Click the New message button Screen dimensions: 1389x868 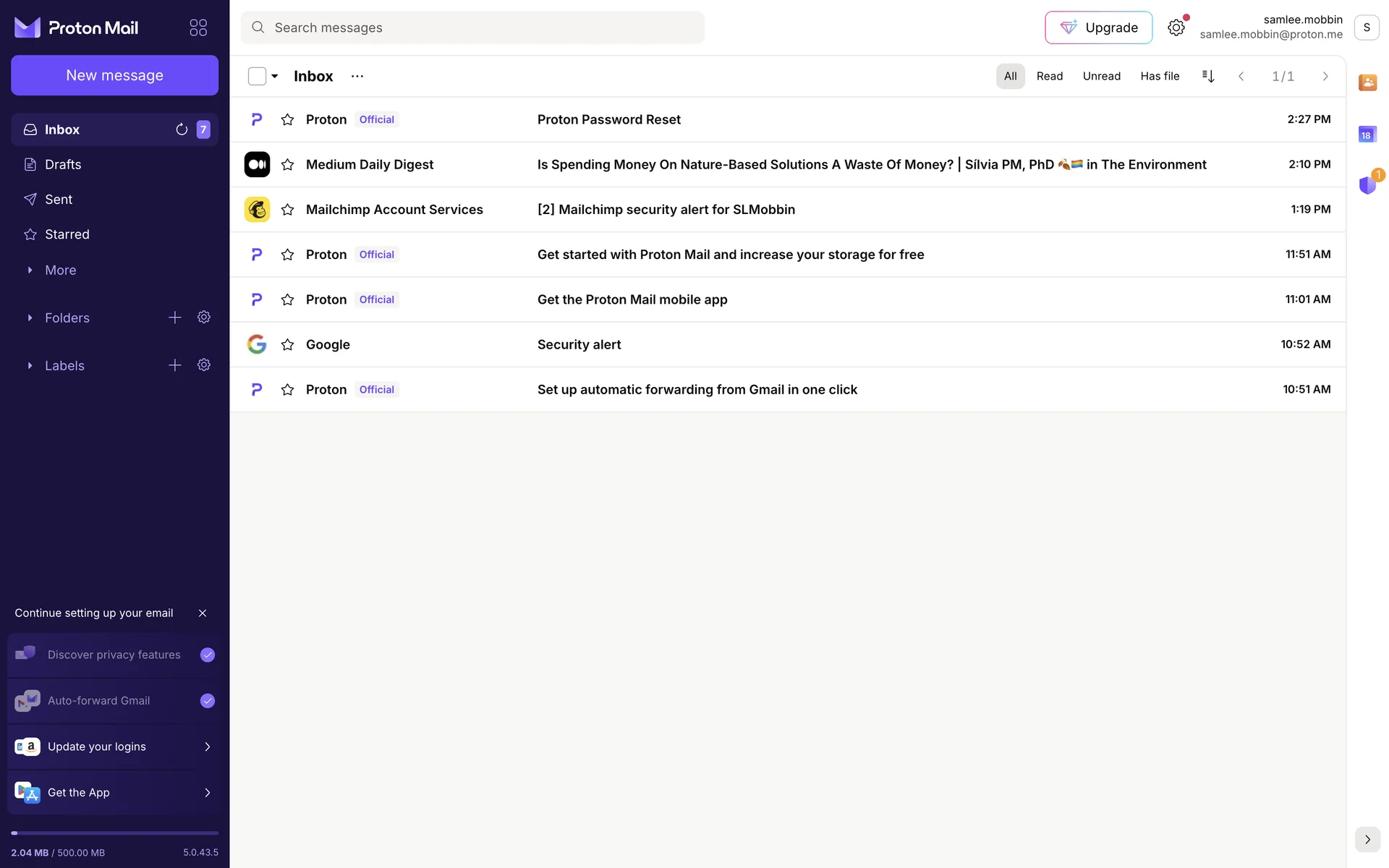[114, 75]
